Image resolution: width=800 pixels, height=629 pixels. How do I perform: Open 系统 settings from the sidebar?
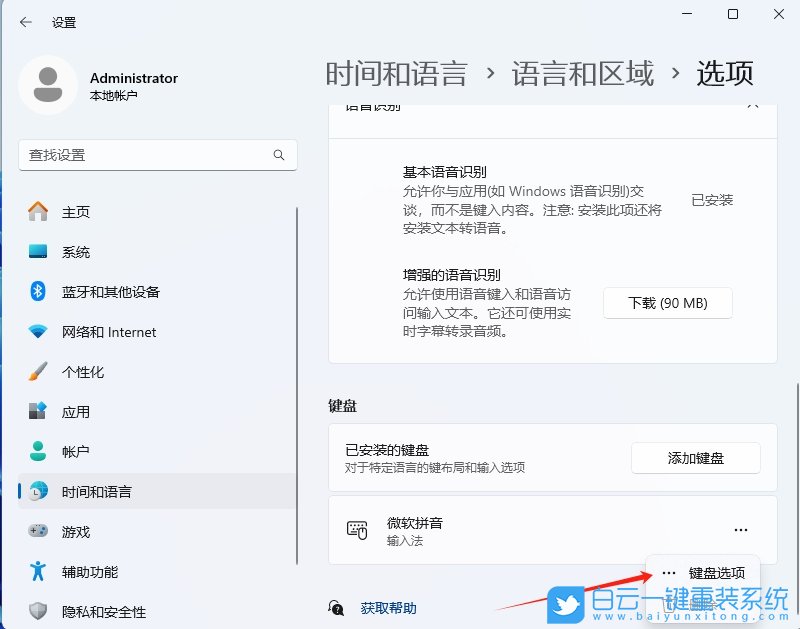[76, 252]
